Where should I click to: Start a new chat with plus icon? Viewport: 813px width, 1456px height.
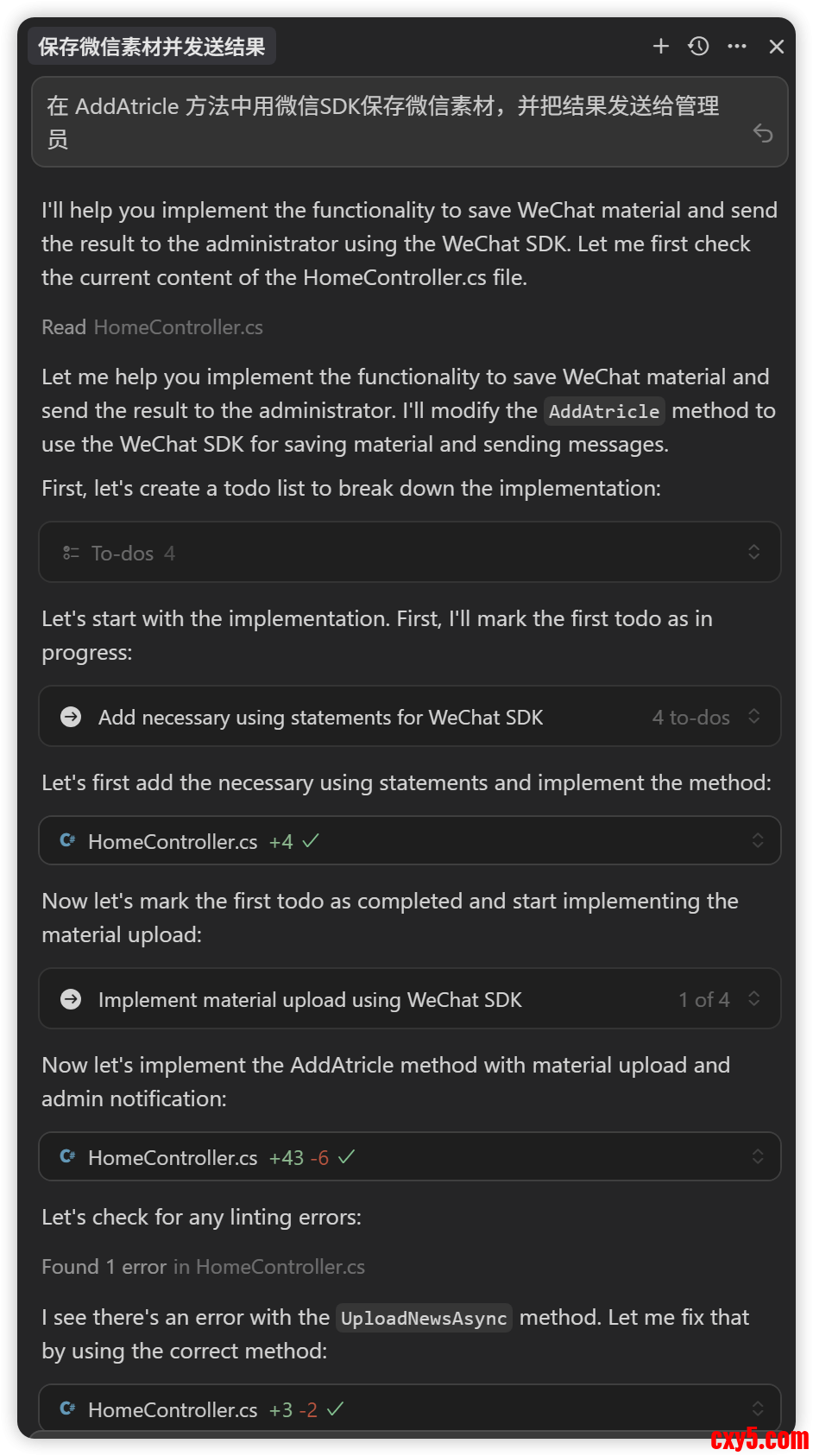(661, 47)
